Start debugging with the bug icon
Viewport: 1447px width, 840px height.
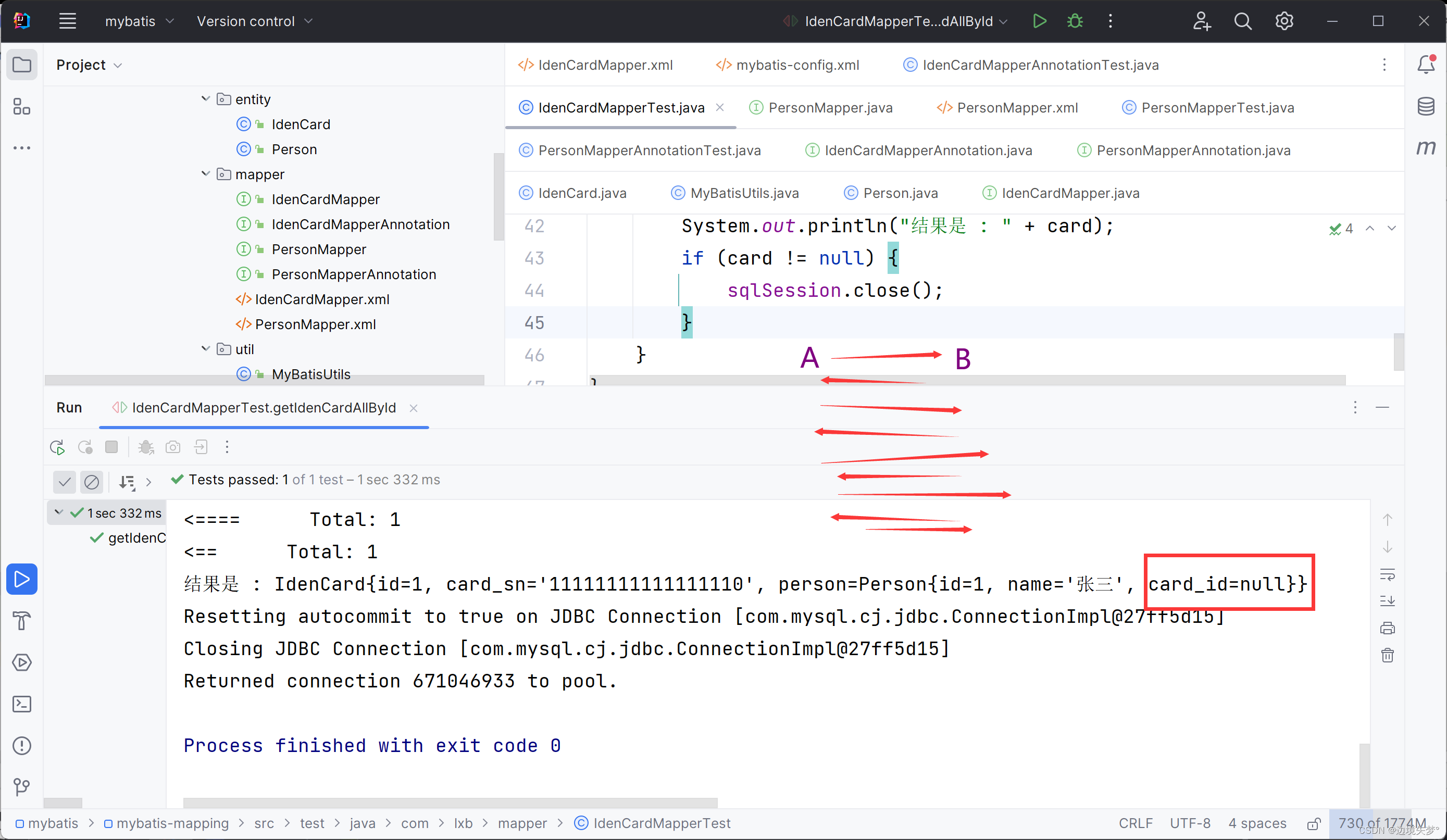coord(1075,21)
